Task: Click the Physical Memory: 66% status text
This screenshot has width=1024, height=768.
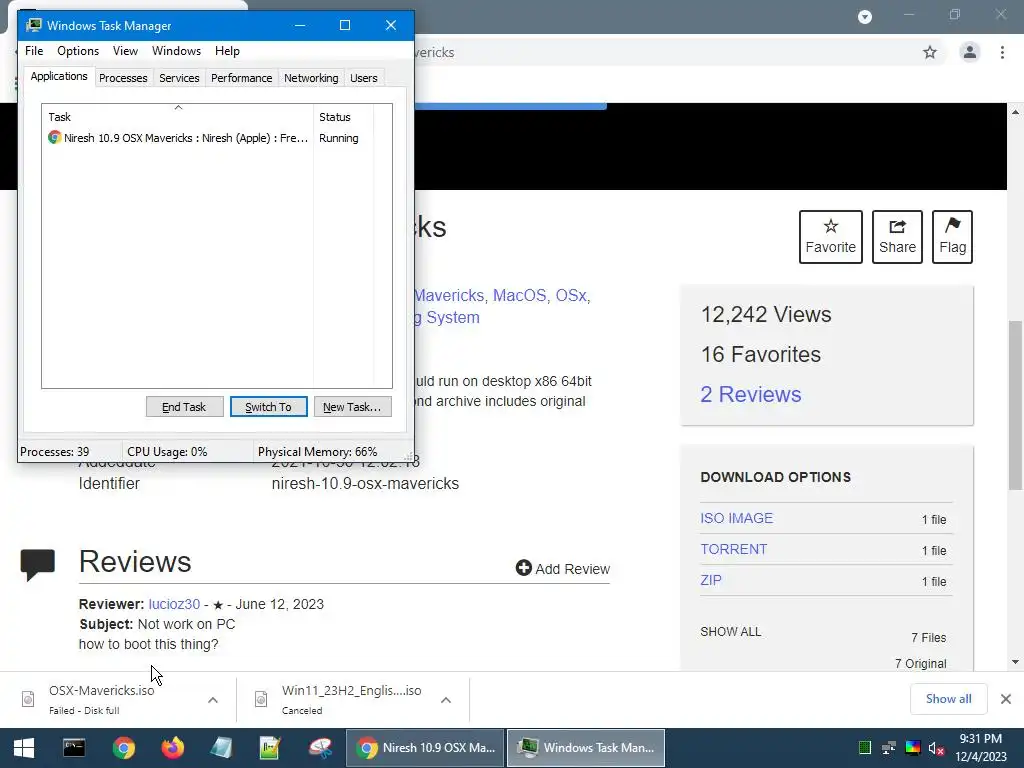Action: point(317,452)
